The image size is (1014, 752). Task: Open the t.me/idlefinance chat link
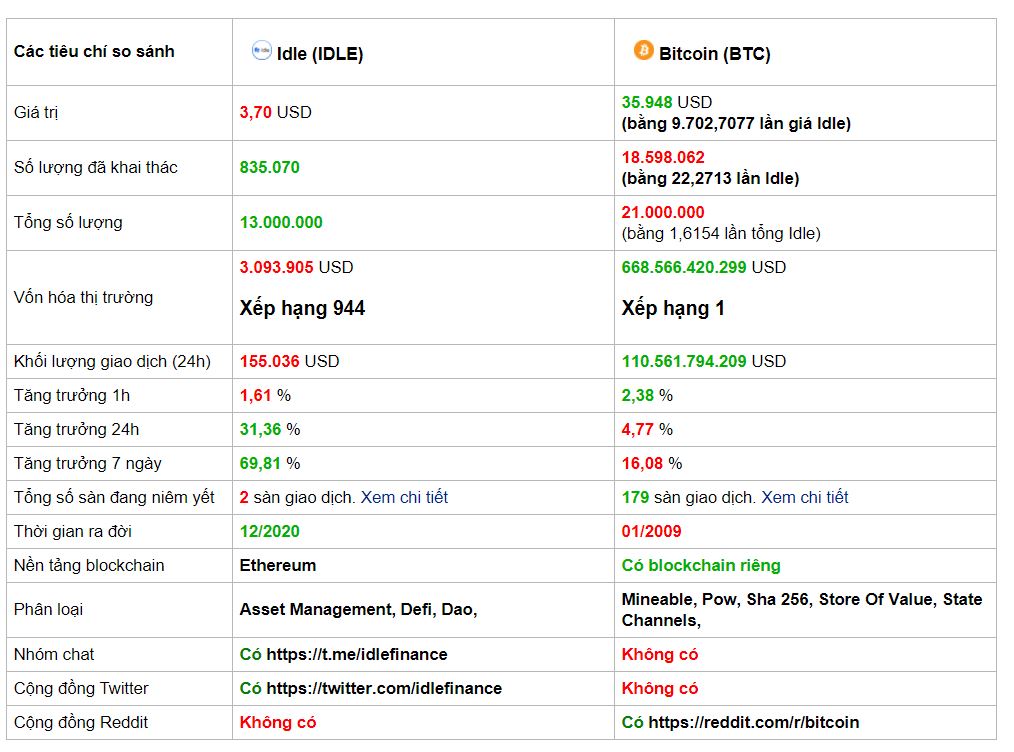[357, 654]
